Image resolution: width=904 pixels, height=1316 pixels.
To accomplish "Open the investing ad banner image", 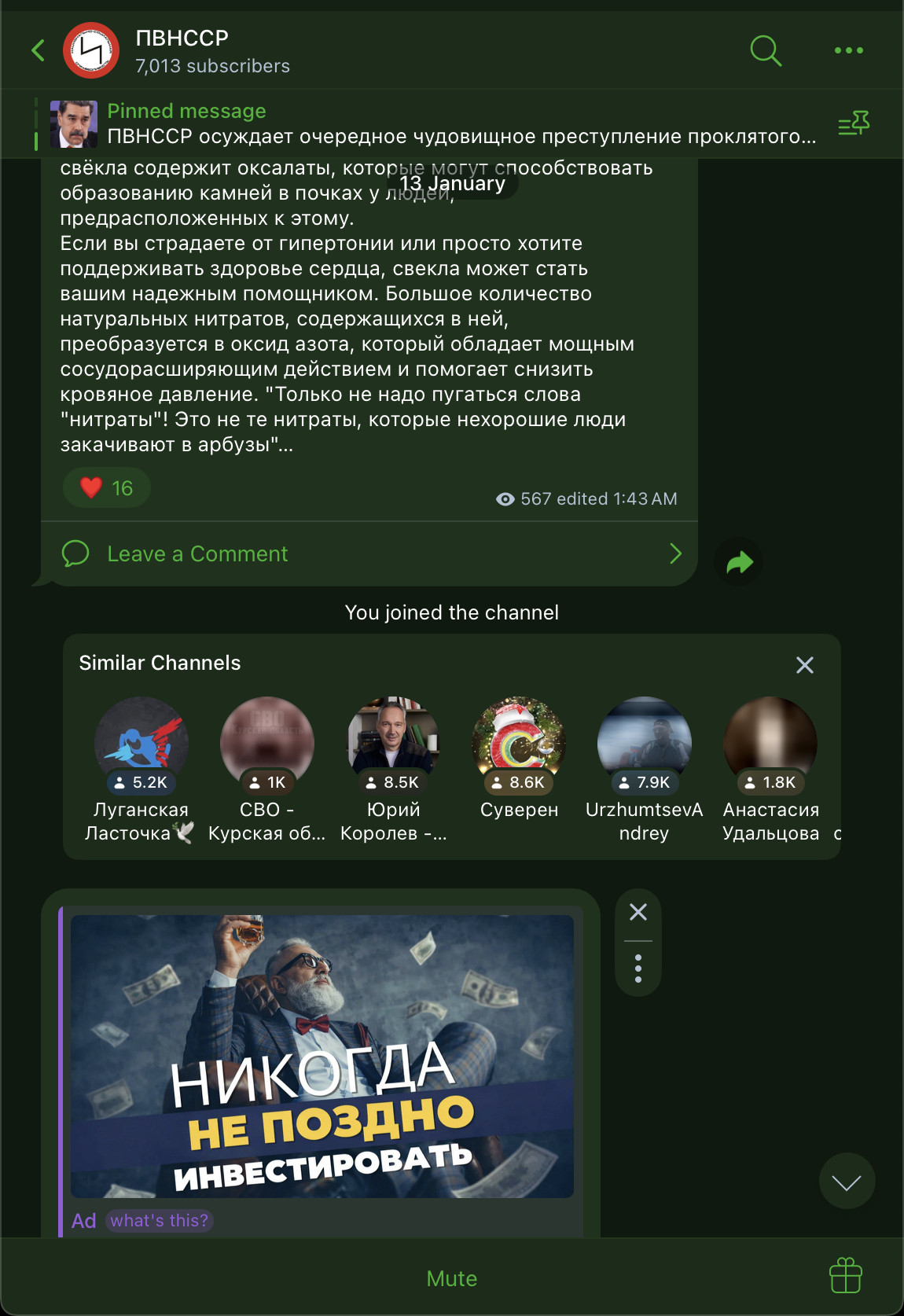I will (322, 1057).
